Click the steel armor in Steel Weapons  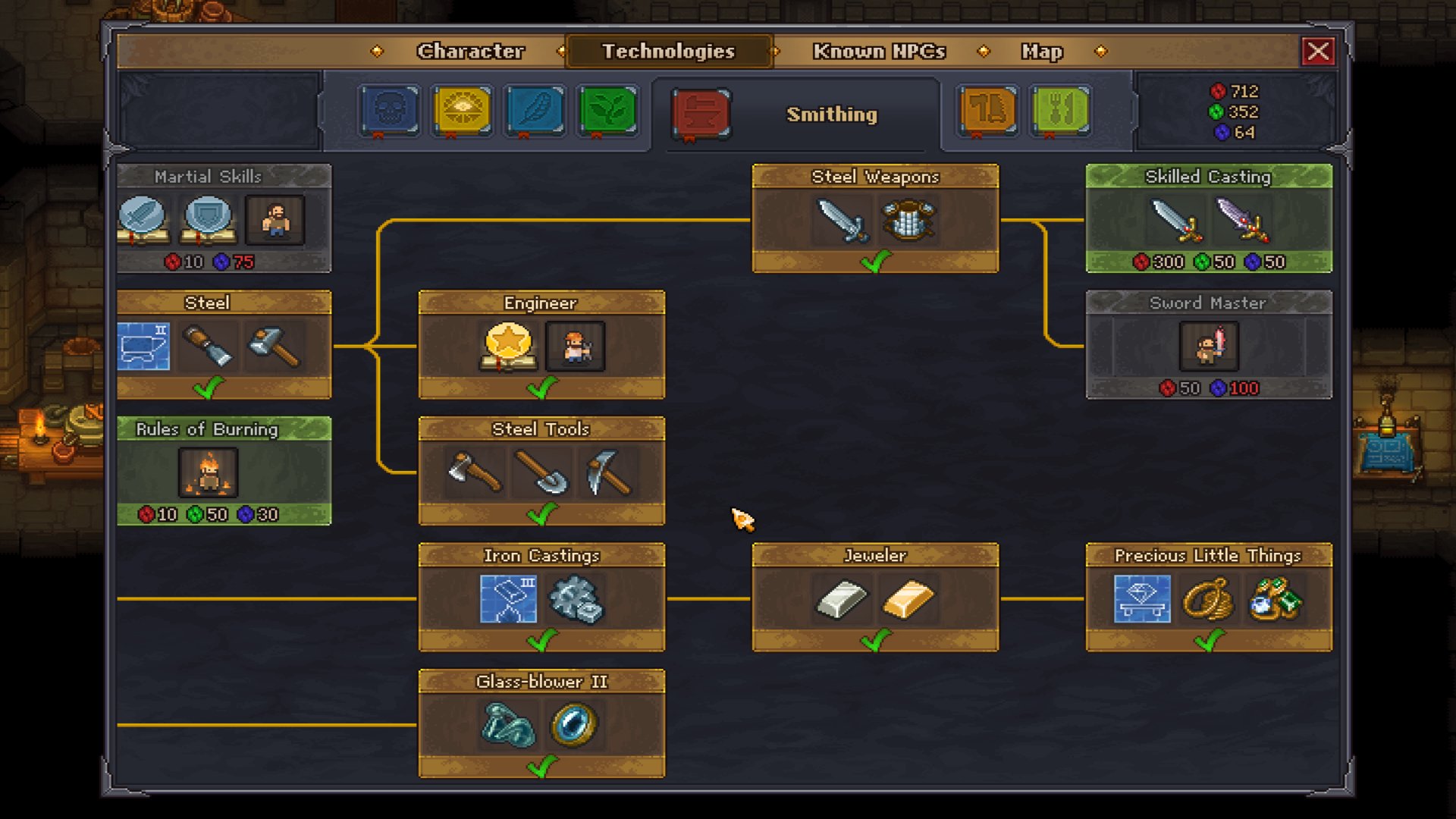(x=908, y=221)
